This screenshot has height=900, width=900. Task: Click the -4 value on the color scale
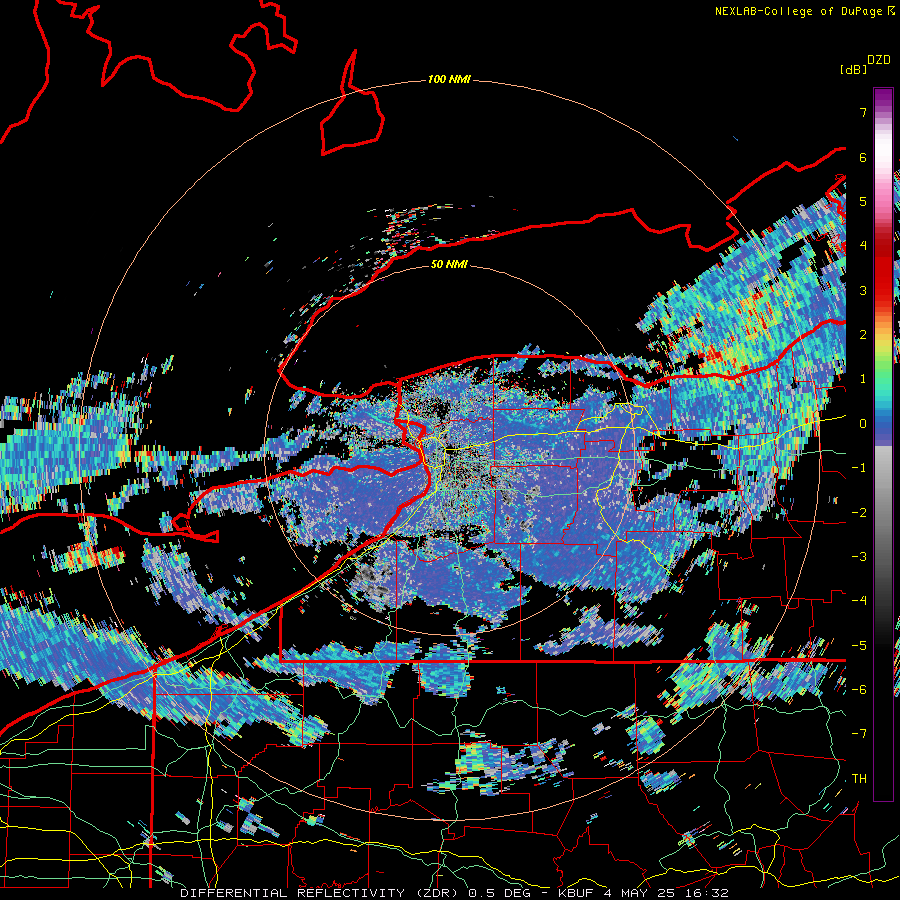point(859,601)
